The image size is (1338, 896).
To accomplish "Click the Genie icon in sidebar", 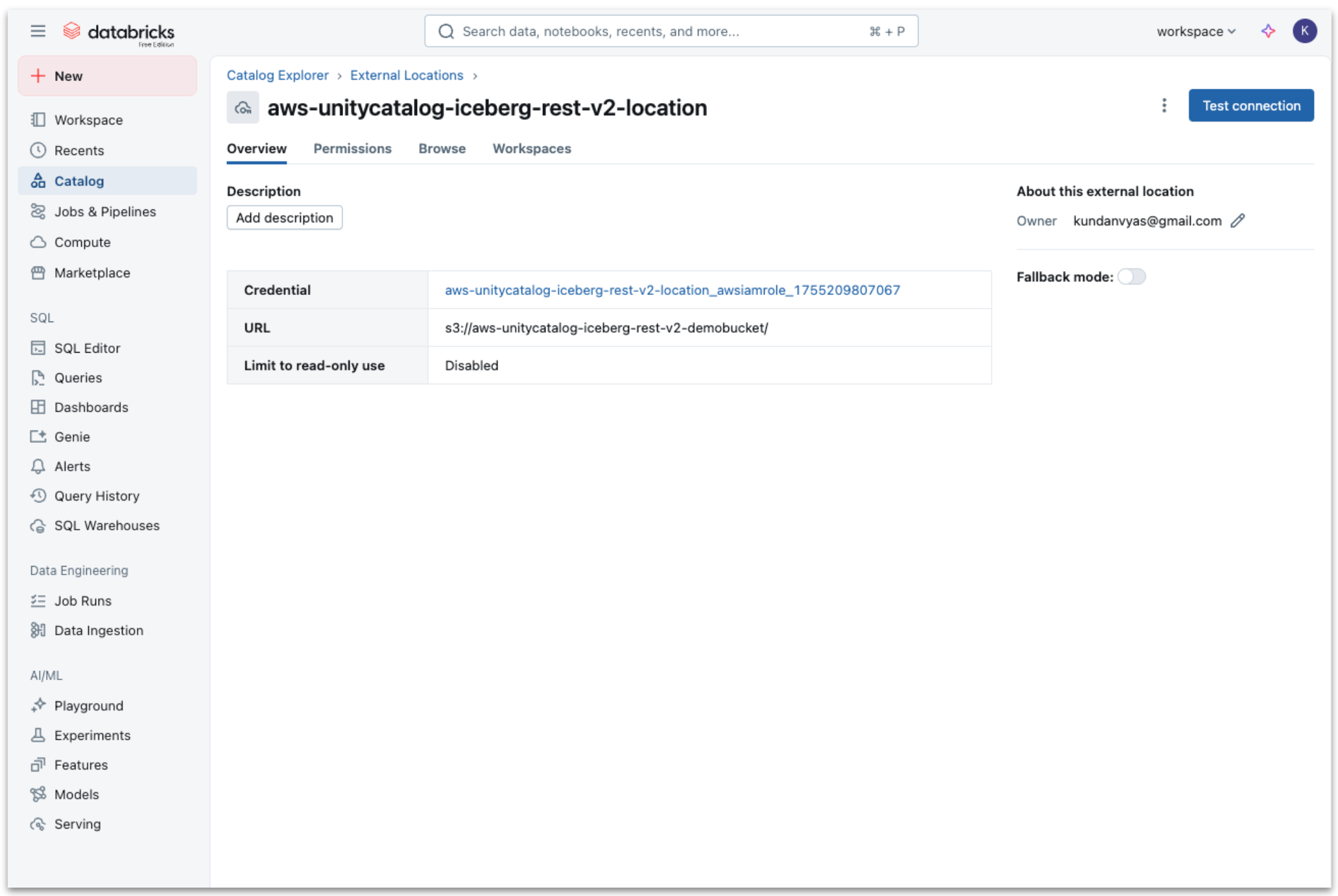I will coord(38,436).
